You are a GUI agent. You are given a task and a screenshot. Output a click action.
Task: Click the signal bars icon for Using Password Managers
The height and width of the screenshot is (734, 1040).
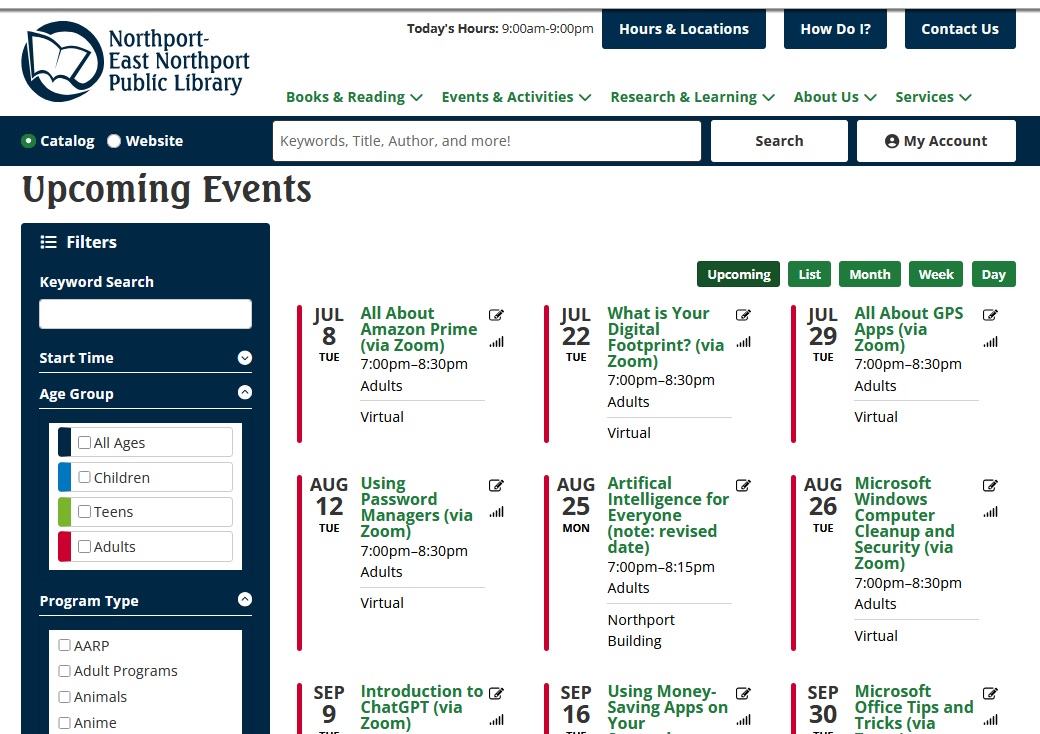tap(496, 512)
